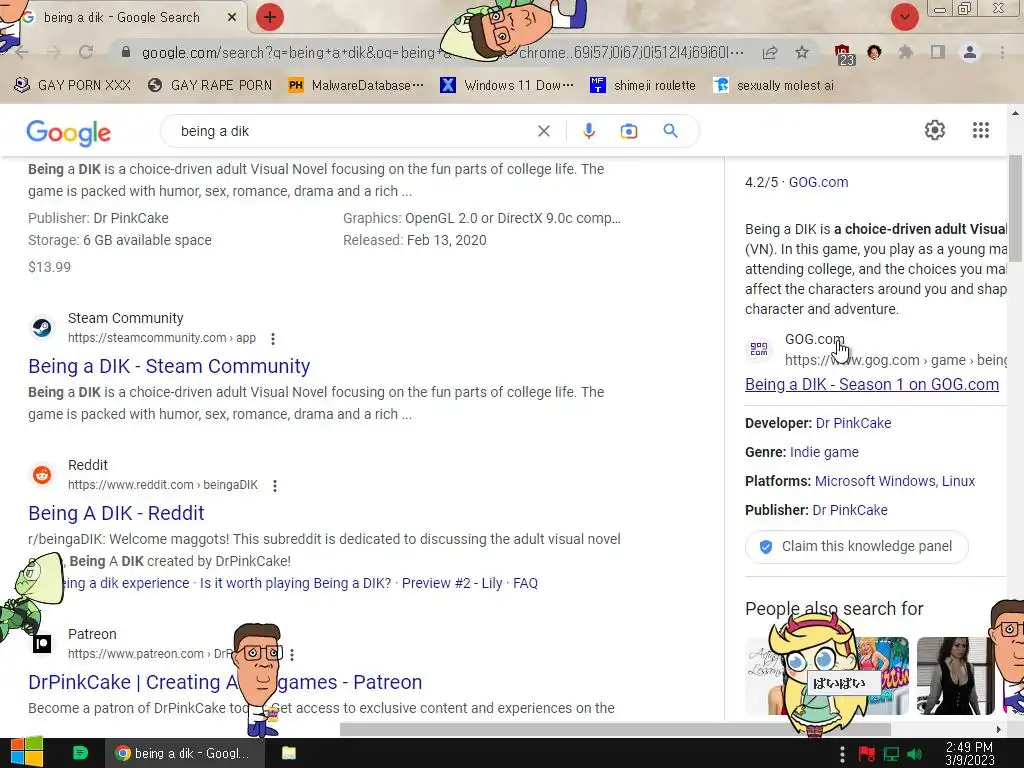The height and width of the screenshot is (768, 1024).
Task: Open 'Being a DIK - Steam Community' result
Action: pos(168,366)
